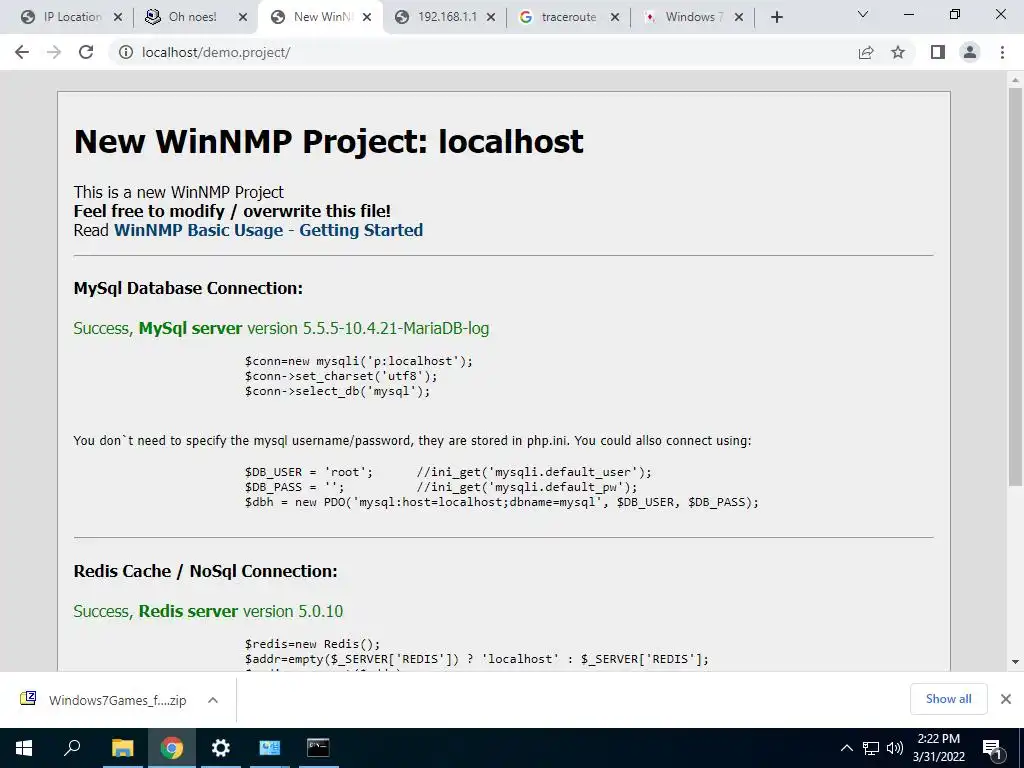Image resolution: width=1024 pixels, height=768 pixels.
Task: Expand the tab search chevron
Action: 863,14
